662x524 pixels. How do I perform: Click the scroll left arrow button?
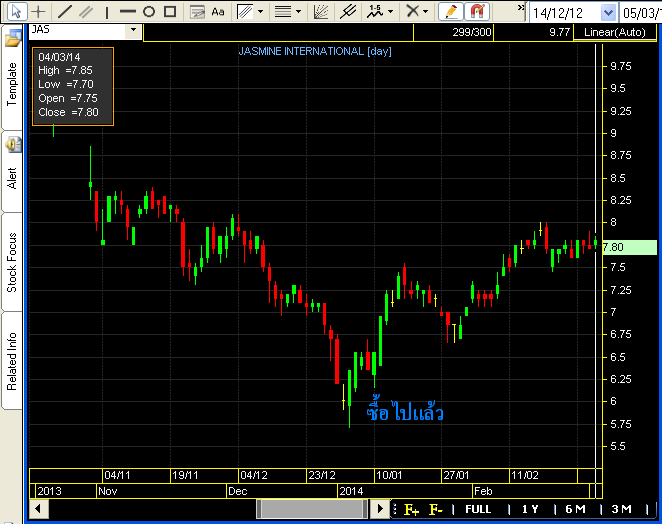[x=38, y=508]
